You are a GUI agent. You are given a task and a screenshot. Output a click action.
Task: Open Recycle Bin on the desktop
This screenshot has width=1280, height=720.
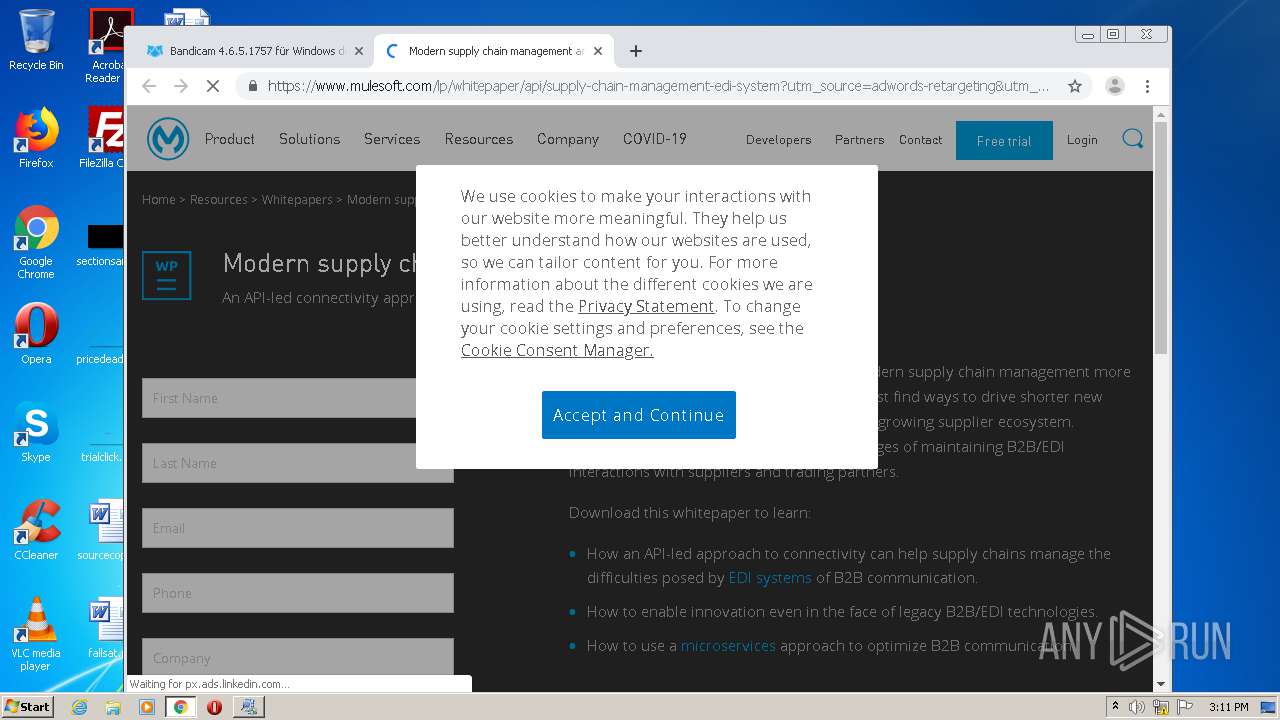pos(36,40)
